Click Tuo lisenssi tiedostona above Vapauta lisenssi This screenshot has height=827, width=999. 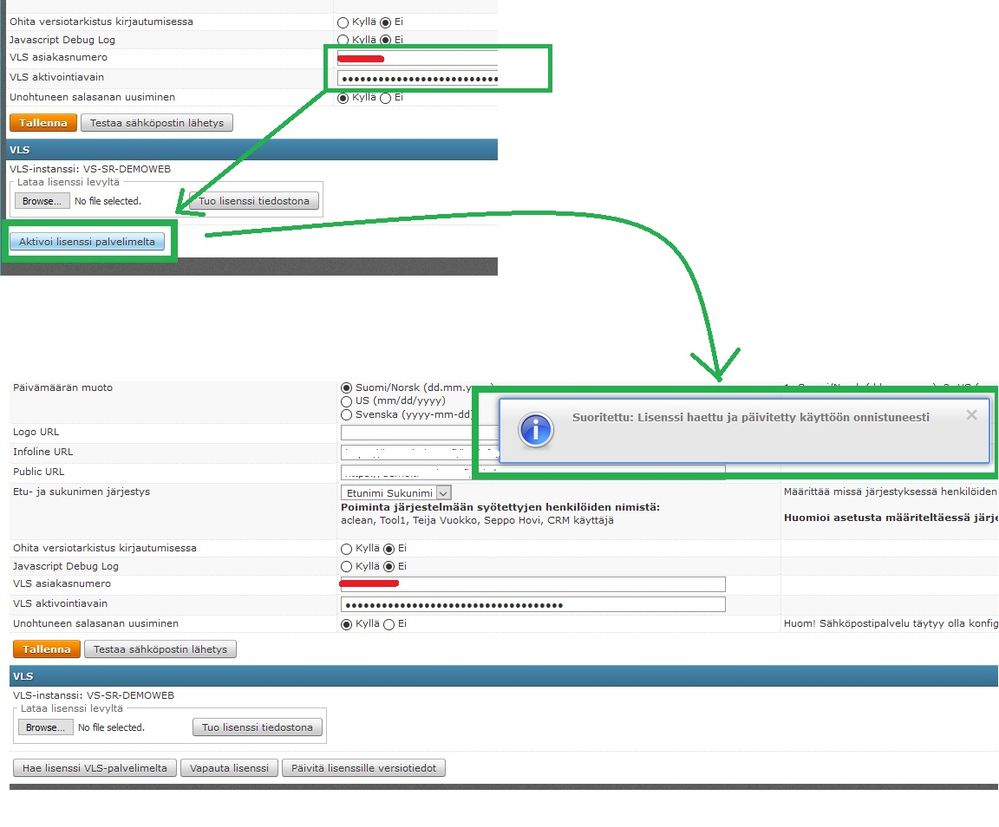click(257, 727)
